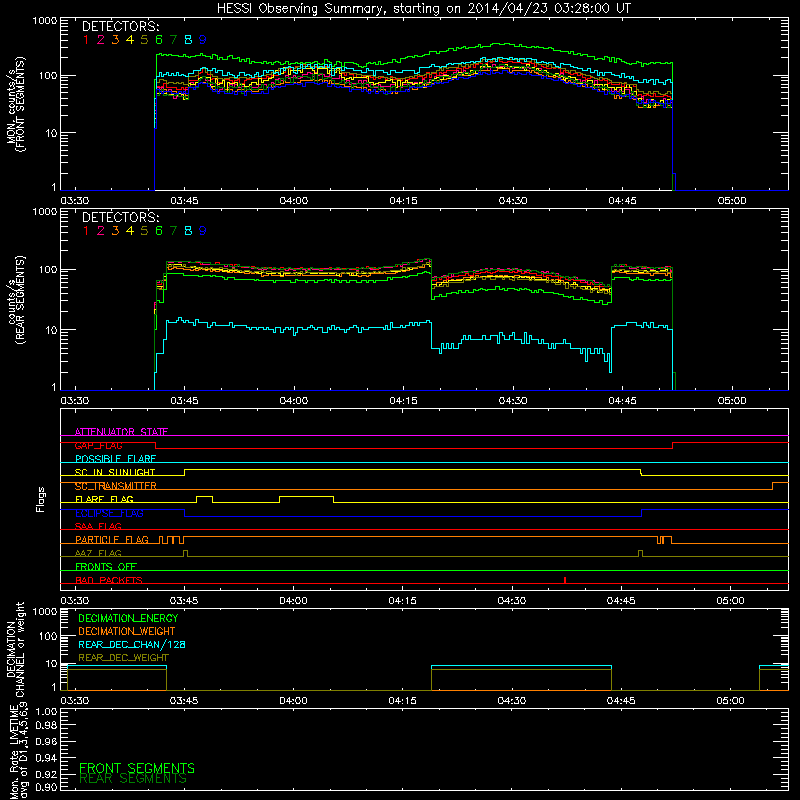The height and width of the screenshot is (800, 800).
Task: Select orange detector 3 in front segments legend
Action: pyautogui.click(x=115, y=40)
